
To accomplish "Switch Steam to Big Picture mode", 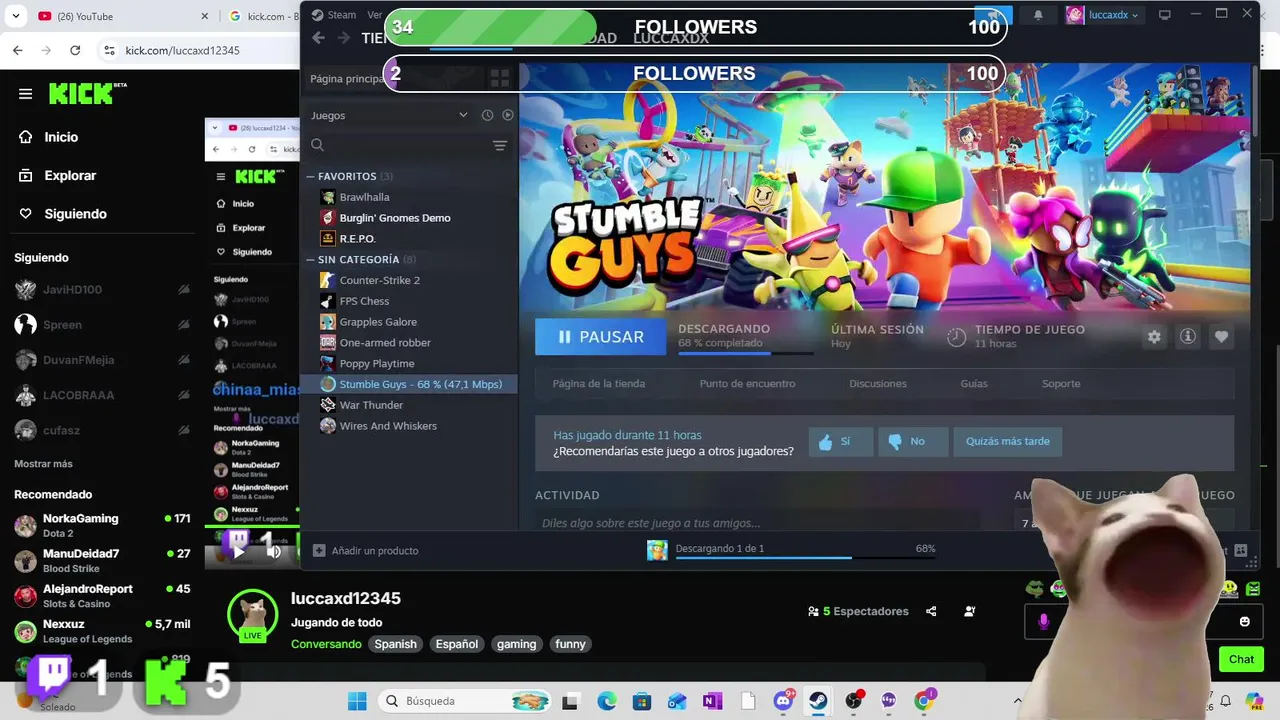I will pyautogui.click(x=1164, y=15).
